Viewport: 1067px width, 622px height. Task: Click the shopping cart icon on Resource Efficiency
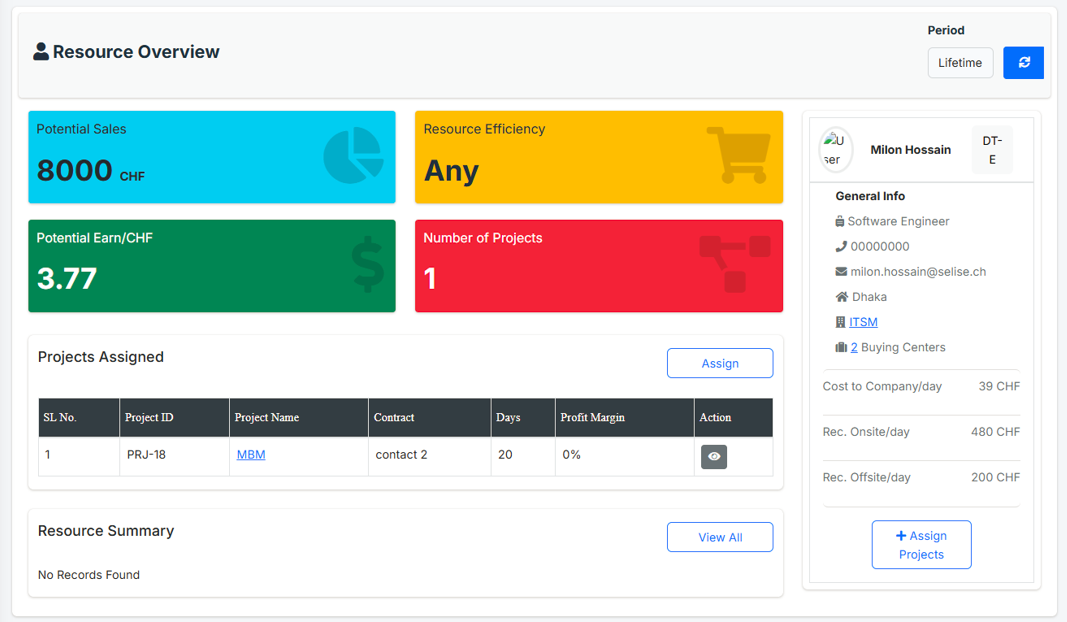(x=738, y=155)
